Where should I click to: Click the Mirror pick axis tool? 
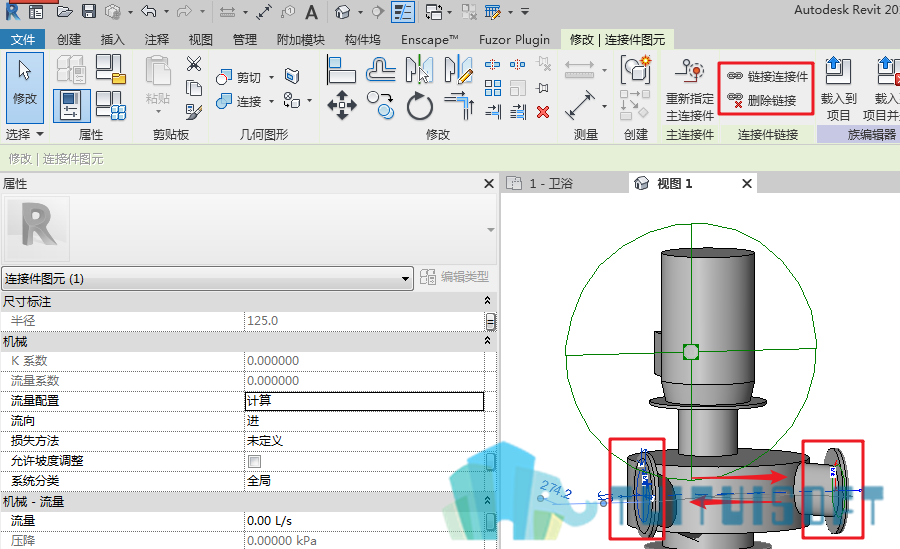(x=420, y=69)
